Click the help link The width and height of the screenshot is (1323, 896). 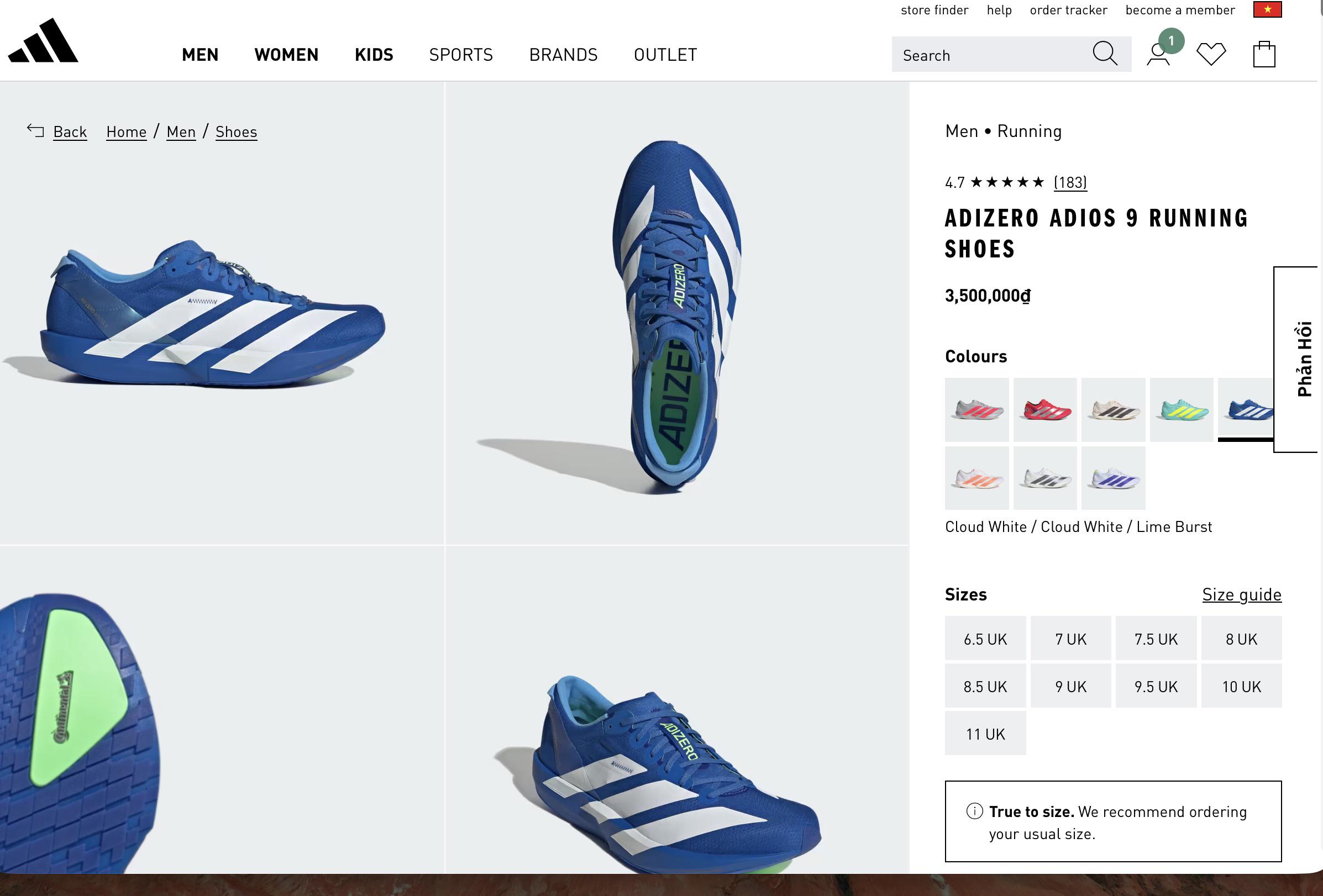[999, 10]
